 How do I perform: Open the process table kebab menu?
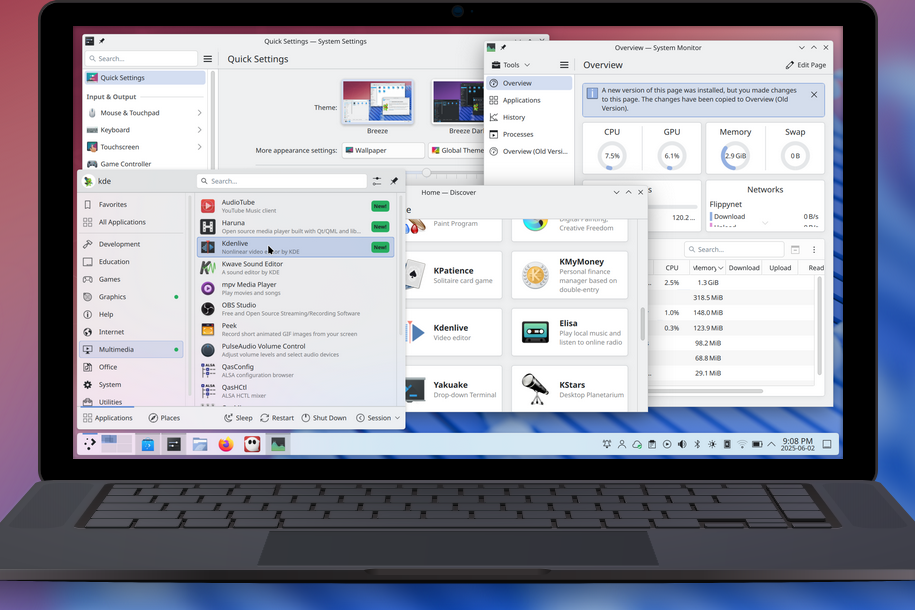(x=814, y=250)
